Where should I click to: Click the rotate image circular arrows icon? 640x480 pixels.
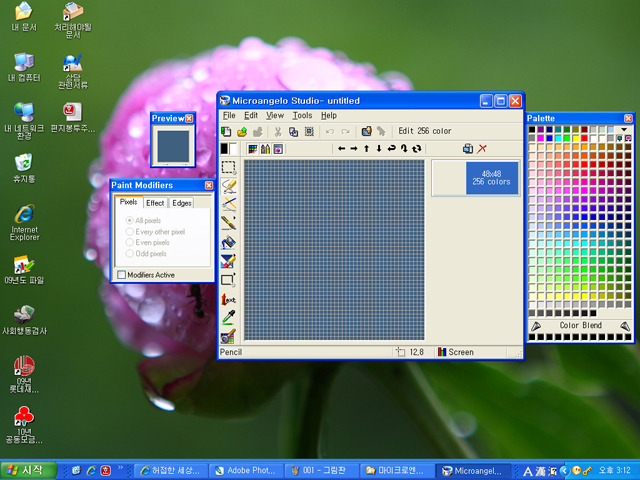click(x=416, y=149)
